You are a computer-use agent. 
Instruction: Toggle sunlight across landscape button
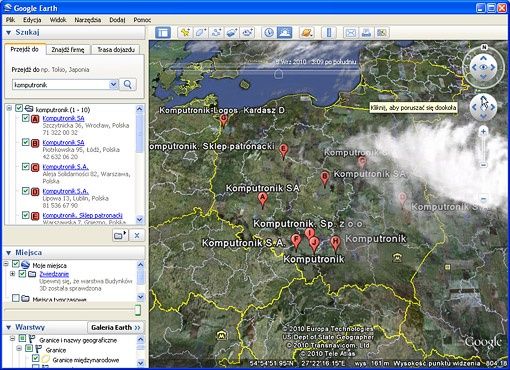pyautogui.click(x=285, y=33)
